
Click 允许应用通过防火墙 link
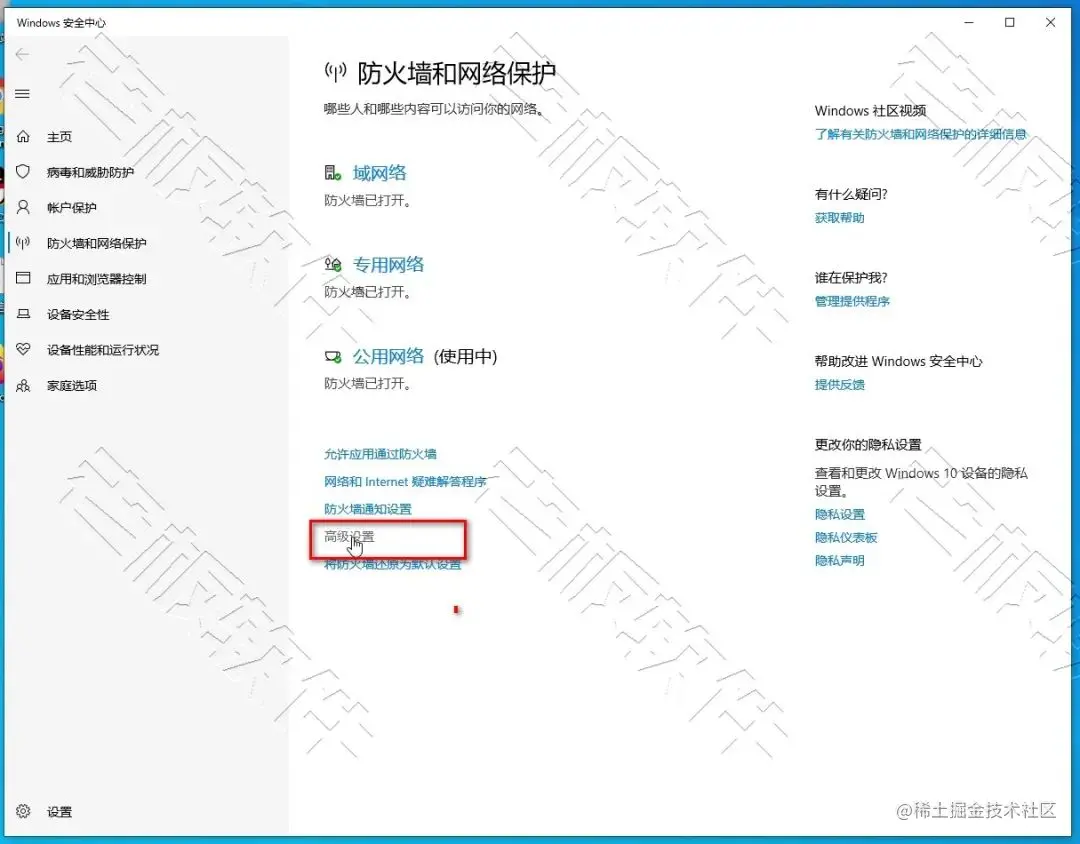click(x=380, y=454)
